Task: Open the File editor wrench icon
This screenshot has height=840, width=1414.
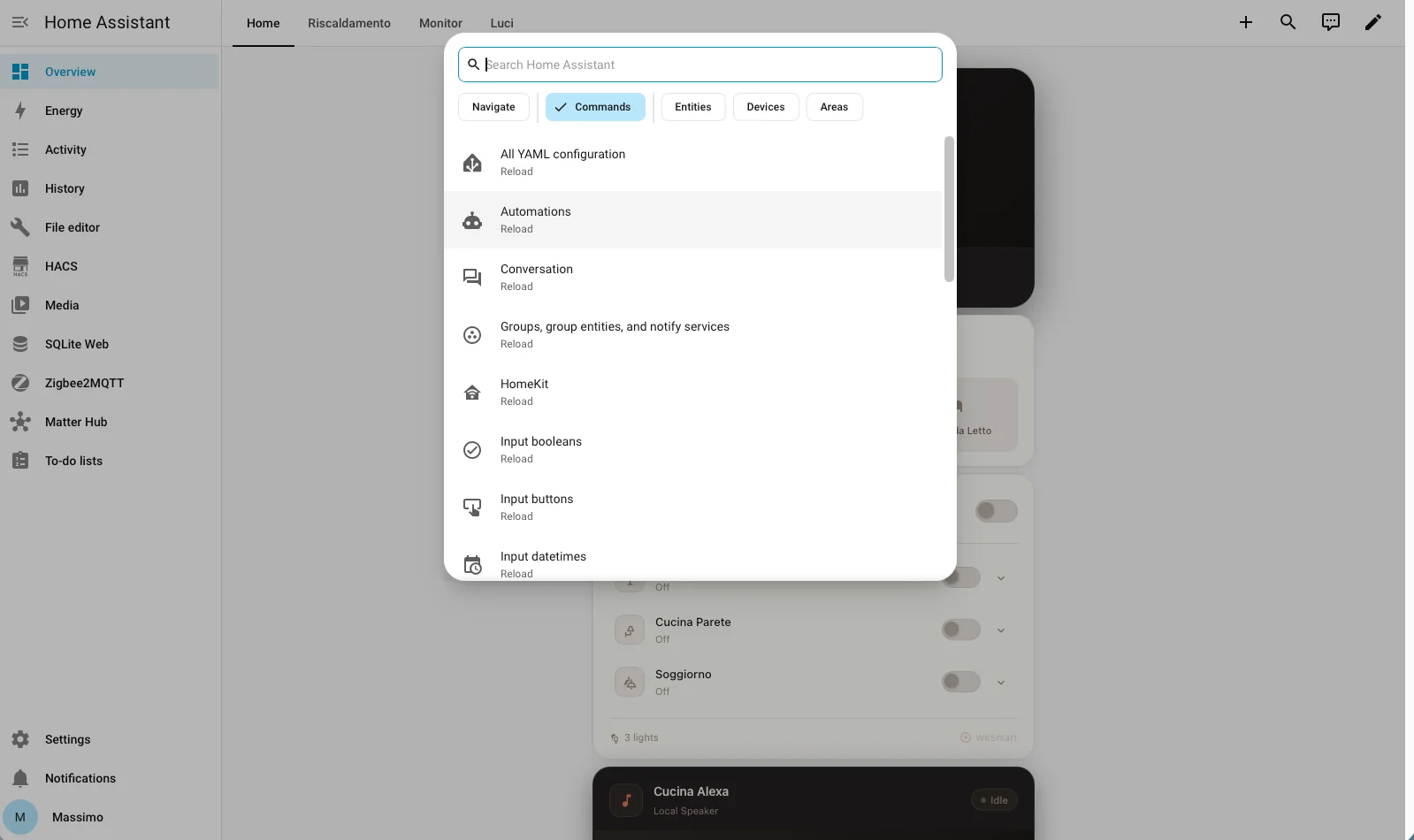Action: (20, 227)
